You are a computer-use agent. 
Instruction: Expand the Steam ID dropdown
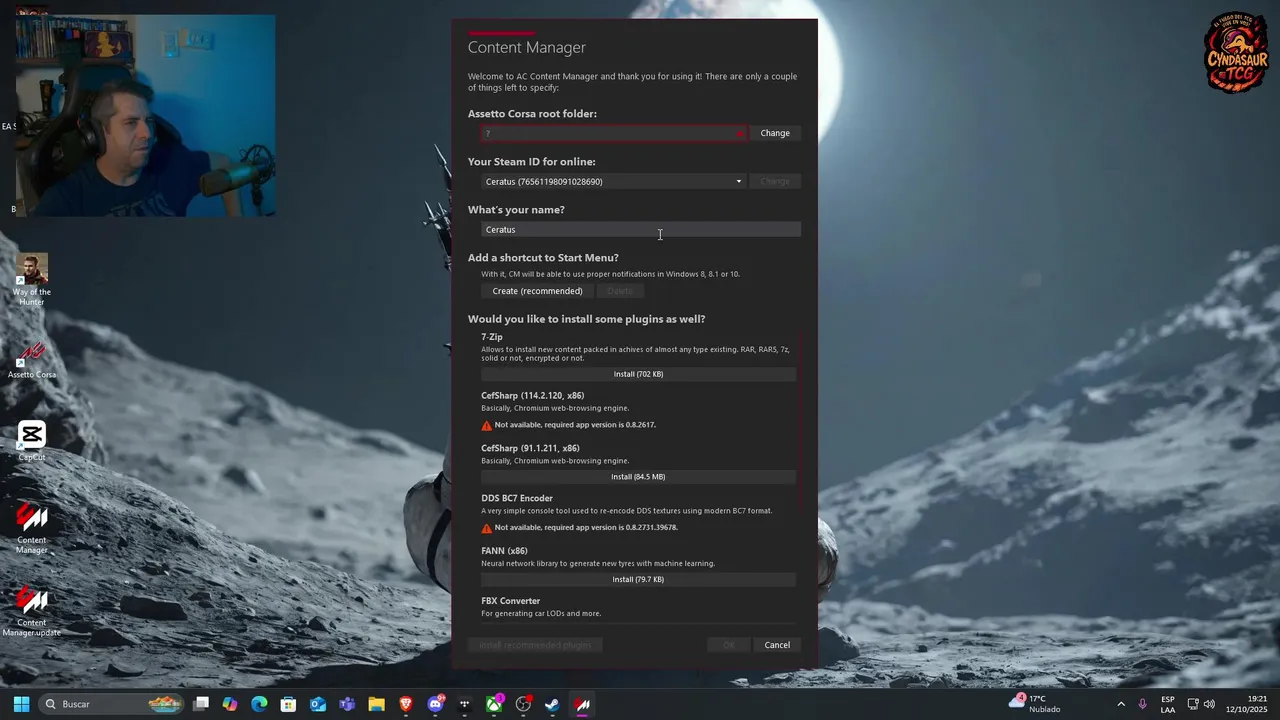[739, 182]
